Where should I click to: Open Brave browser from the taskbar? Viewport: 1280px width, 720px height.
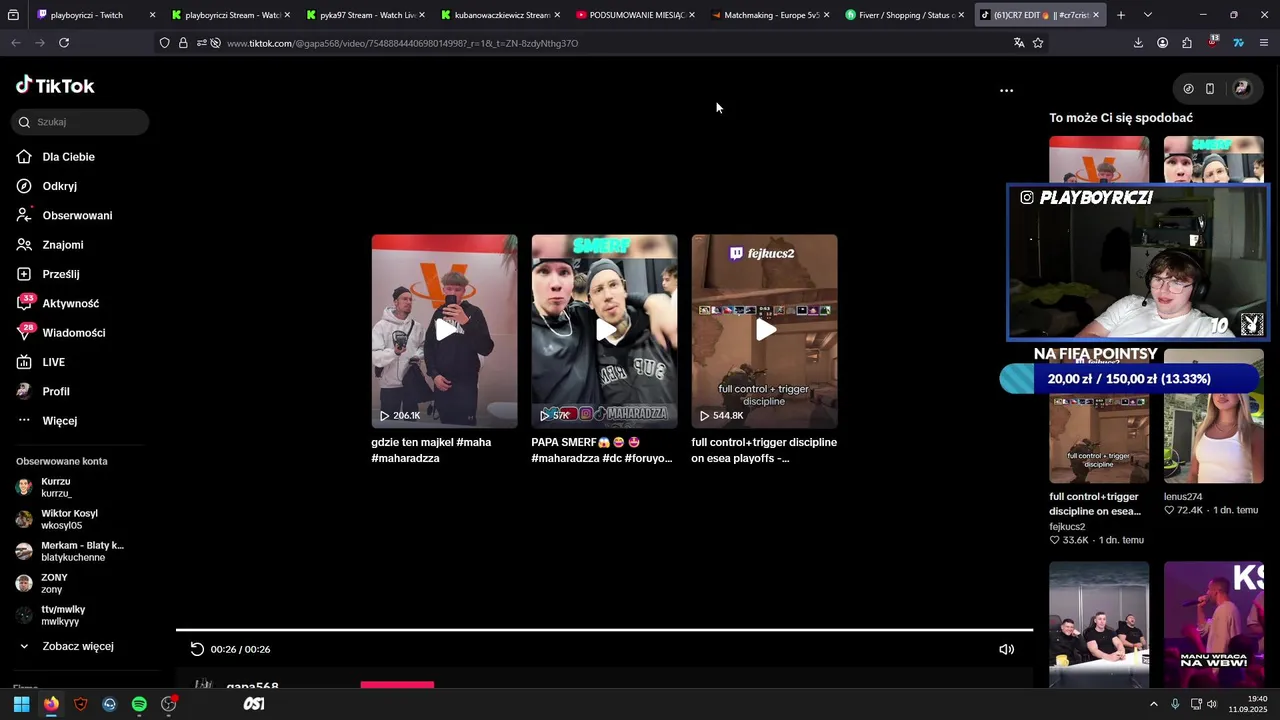(80, 704)
